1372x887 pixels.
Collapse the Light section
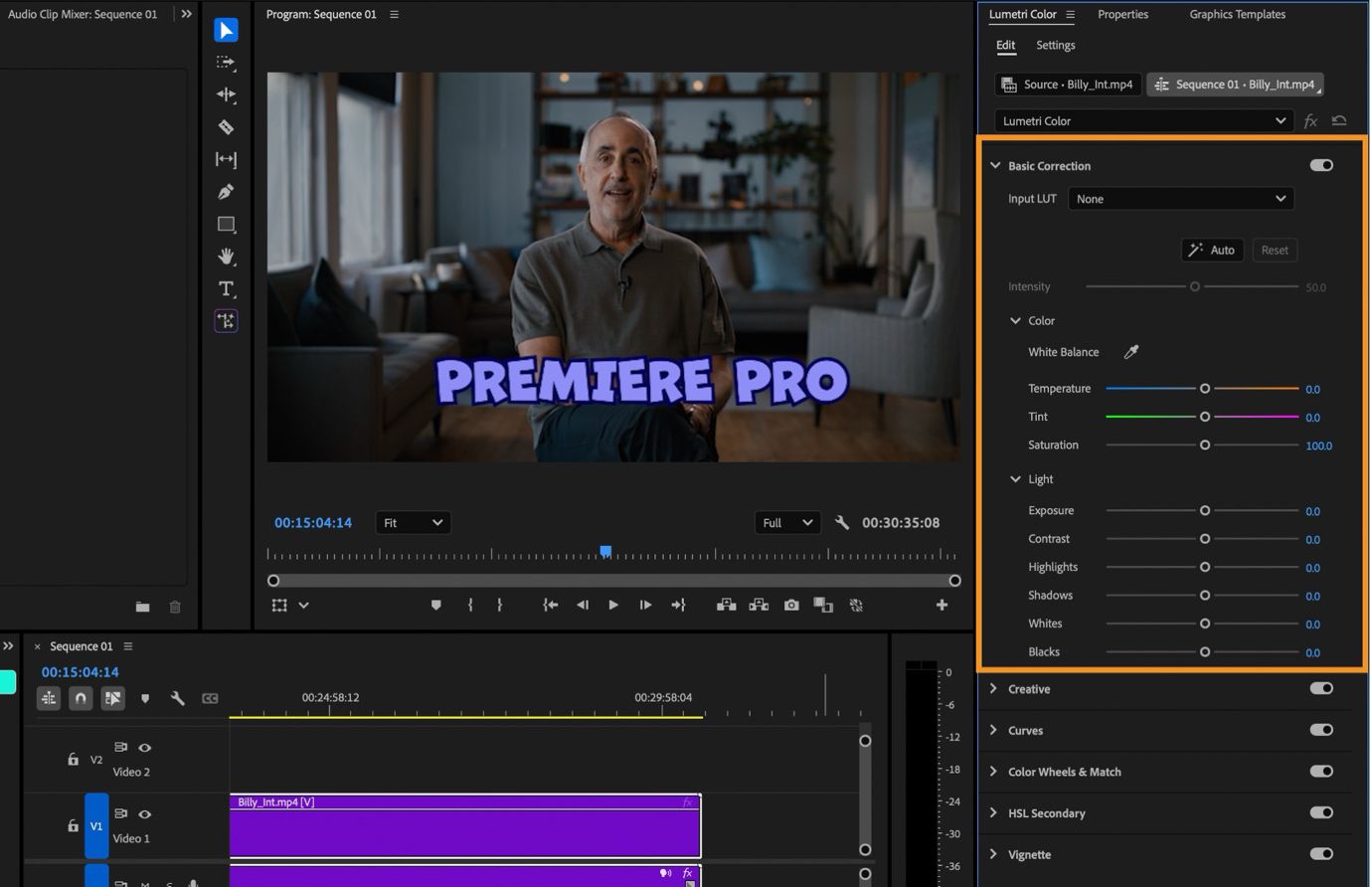point(1015,478)
